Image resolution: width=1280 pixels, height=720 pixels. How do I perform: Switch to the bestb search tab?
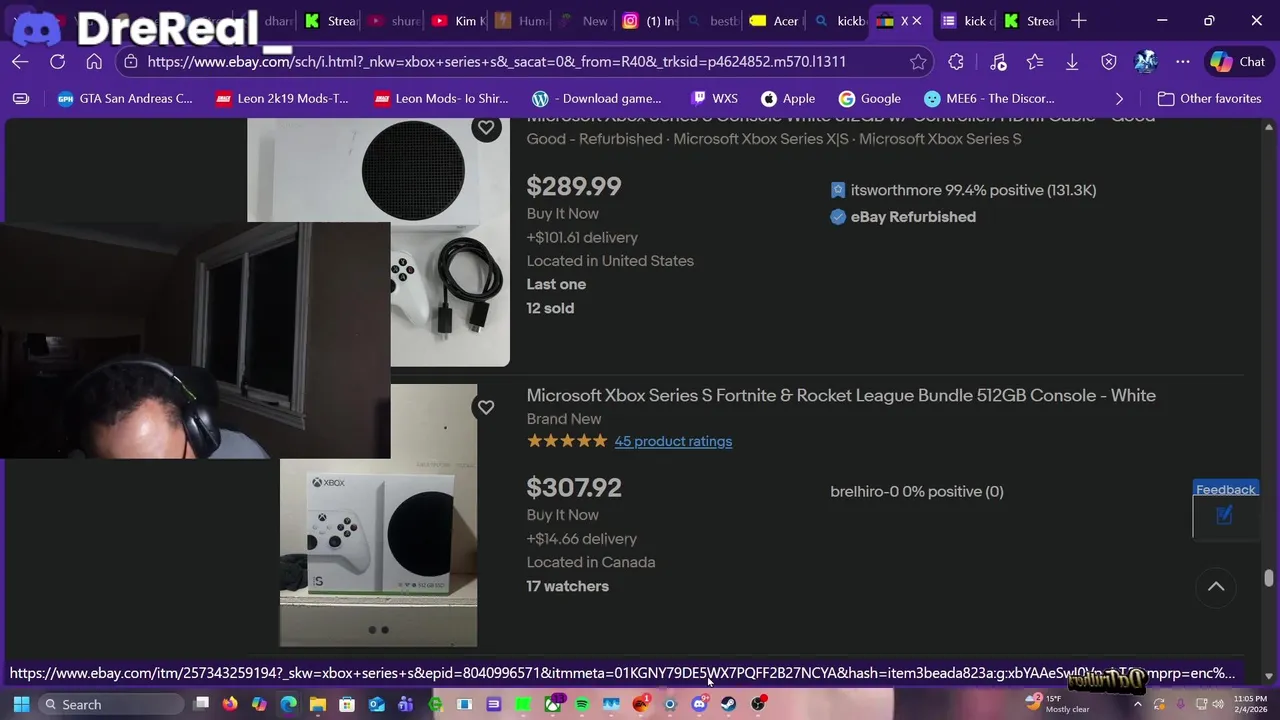713,20
